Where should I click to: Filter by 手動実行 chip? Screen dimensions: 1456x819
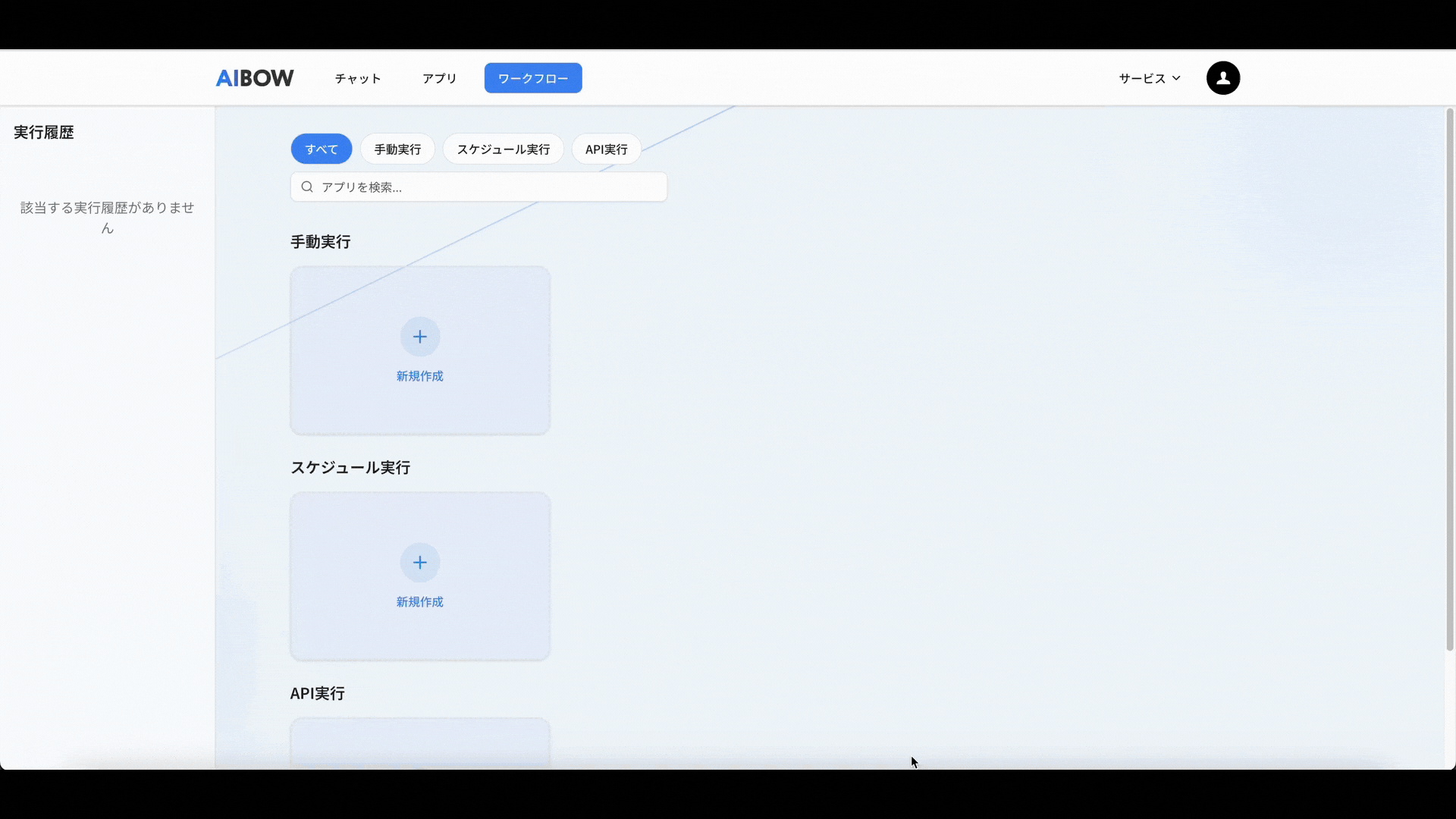pyautogui.click(x=397, y=149)
